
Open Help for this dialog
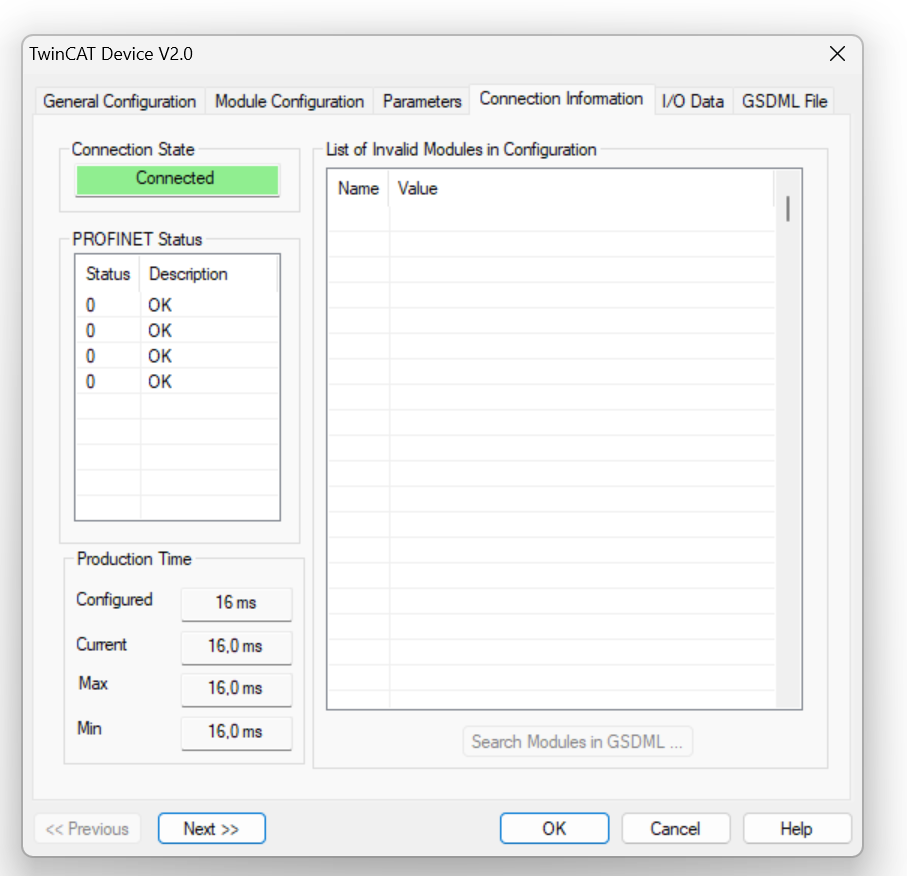[x=797, y=829]
